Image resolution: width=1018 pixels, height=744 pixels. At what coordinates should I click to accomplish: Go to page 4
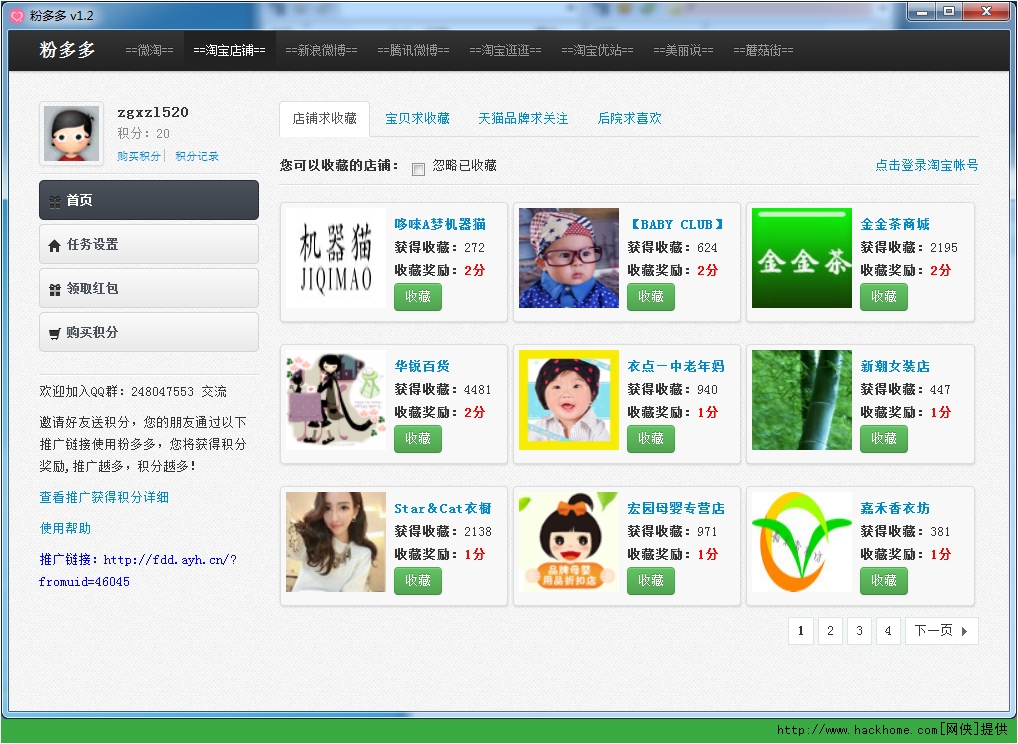click(888, 630)
